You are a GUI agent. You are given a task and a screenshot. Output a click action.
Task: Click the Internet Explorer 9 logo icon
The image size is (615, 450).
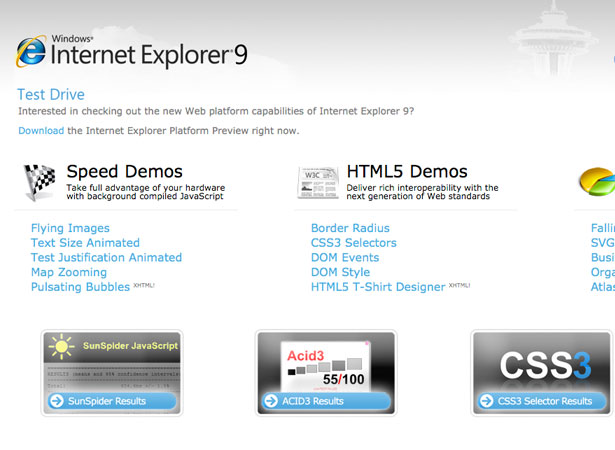pyautogui.click(x=31, y=51)
